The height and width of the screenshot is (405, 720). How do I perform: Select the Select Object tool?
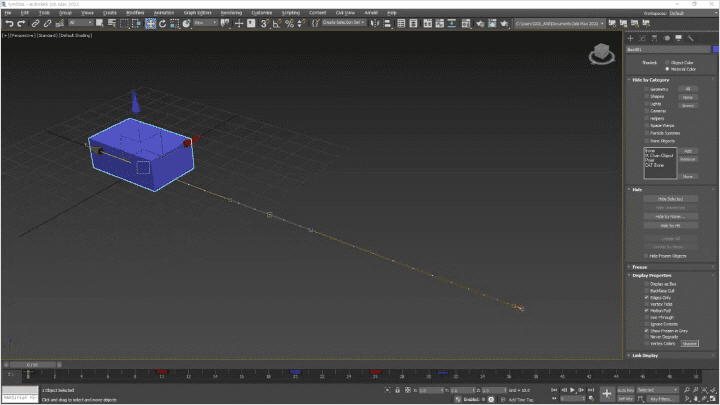tap(100, 23)
